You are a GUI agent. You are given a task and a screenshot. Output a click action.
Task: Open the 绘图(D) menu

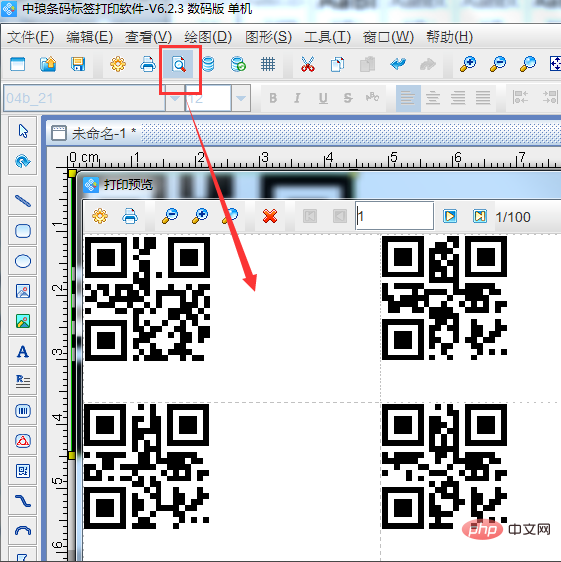click(x=208, y=37)
